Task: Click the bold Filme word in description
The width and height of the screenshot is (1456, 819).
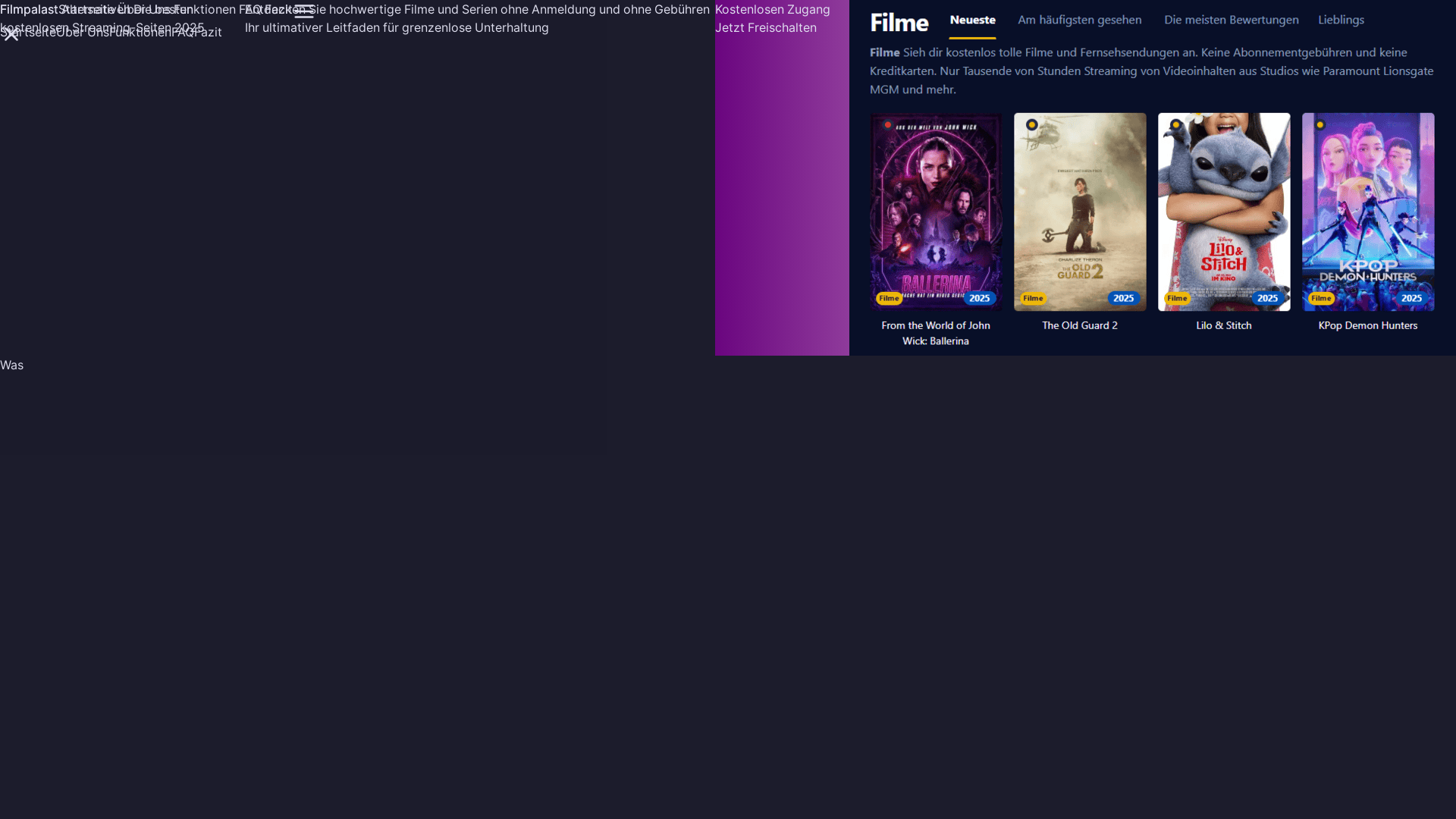Action: pyautogui.click(x=884, y=52)
